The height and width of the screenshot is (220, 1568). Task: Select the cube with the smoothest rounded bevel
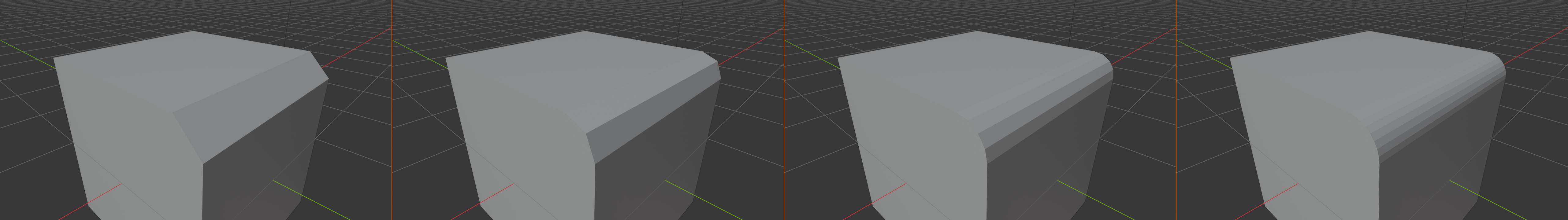tap(1368, 125)
